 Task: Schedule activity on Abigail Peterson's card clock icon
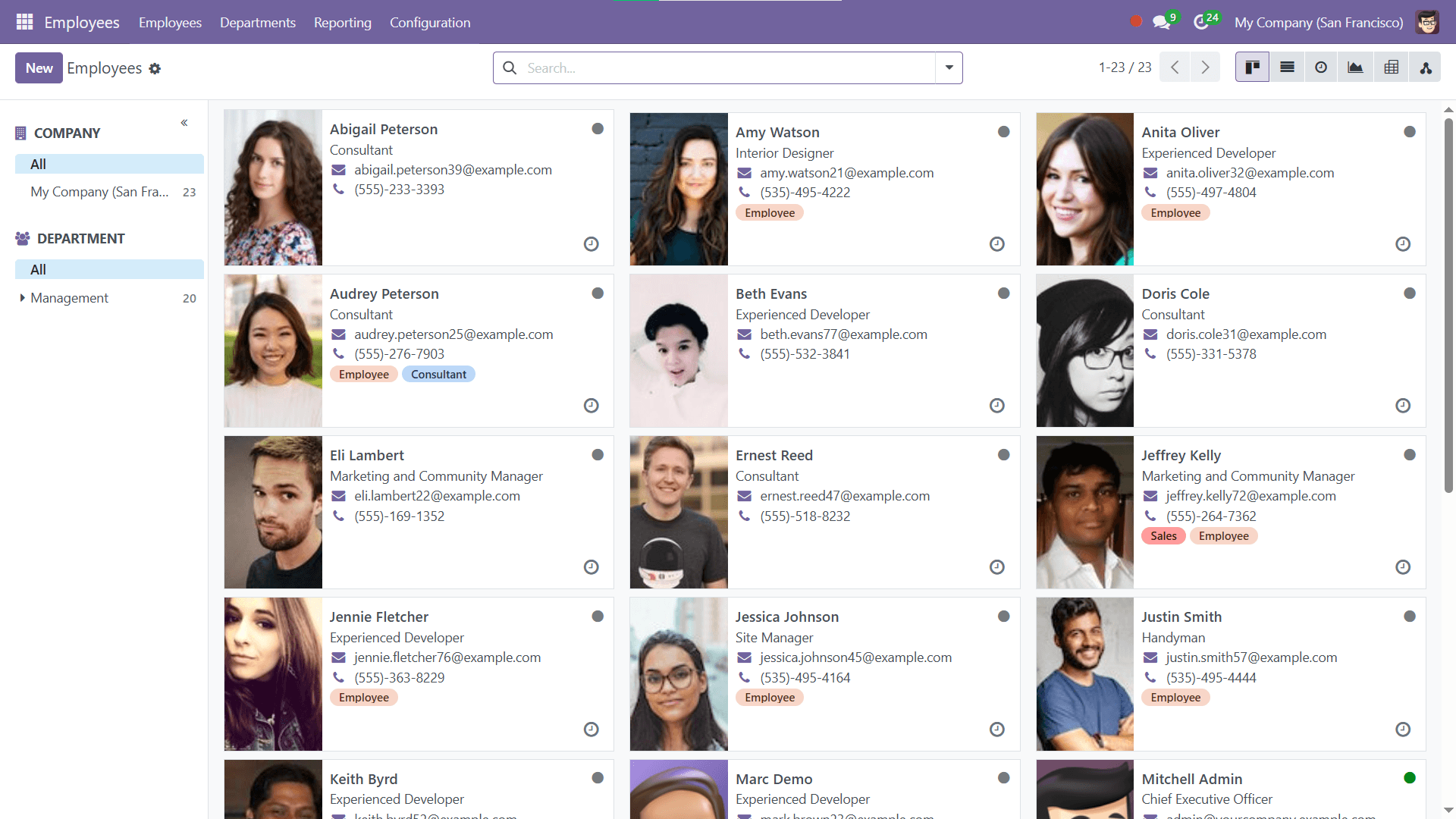tap(591, 244)
